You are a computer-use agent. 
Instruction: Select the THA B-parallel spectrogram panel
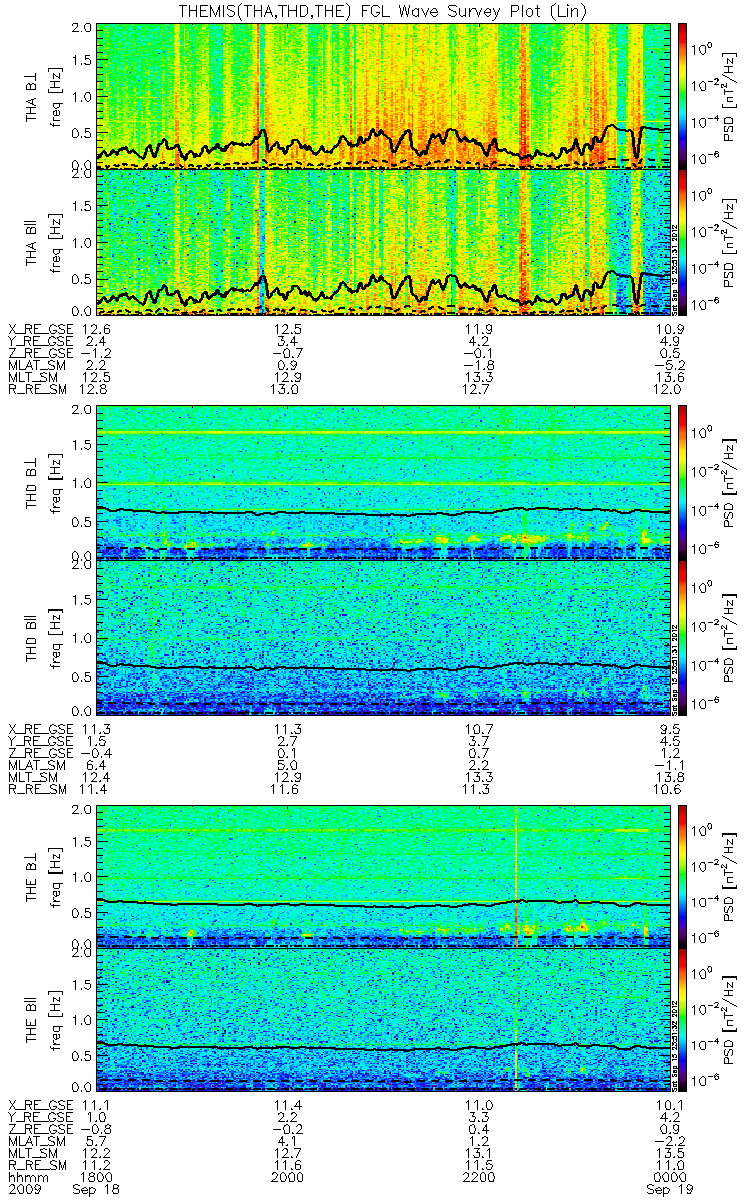(x=383, y=241)
